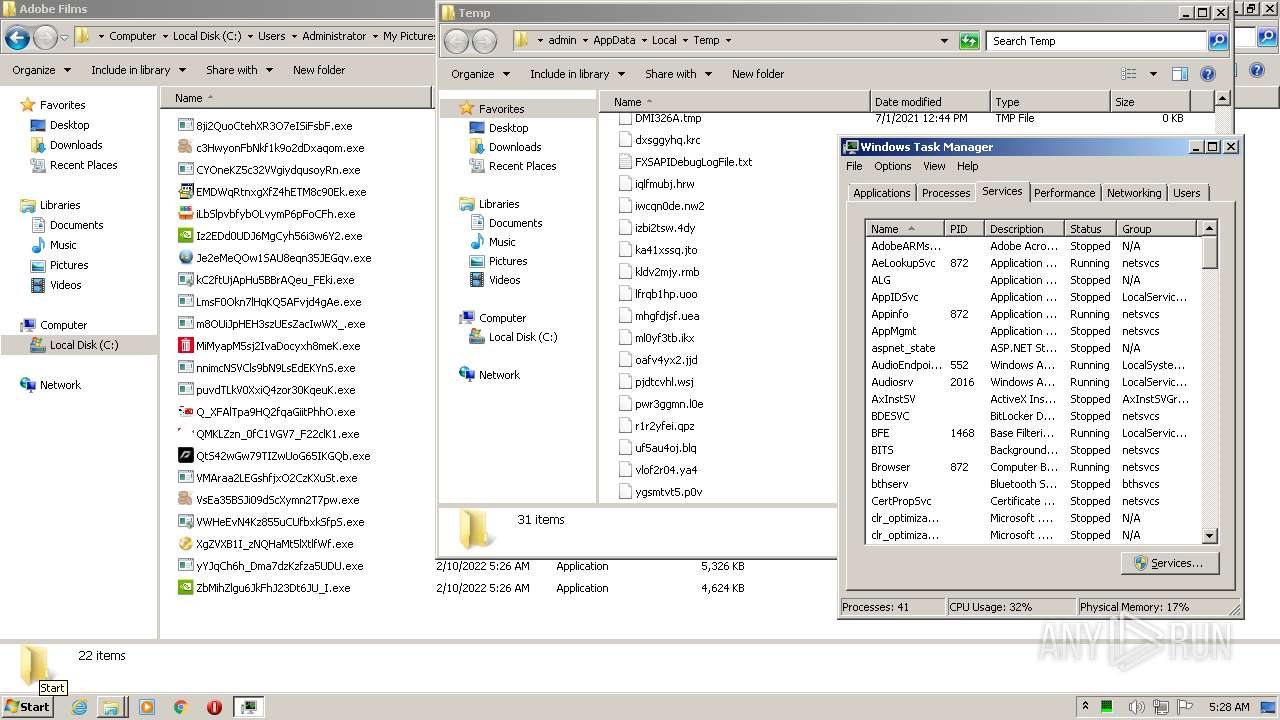Screen dimensions: 1280x720
Task: Open Include in library in Adobe Films window
Action: (x=137, y=70)
